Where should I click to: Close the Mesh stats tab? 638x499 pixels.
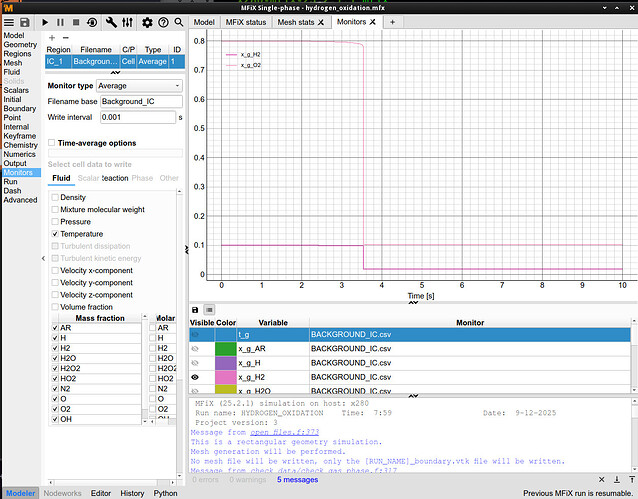[321, 22]
